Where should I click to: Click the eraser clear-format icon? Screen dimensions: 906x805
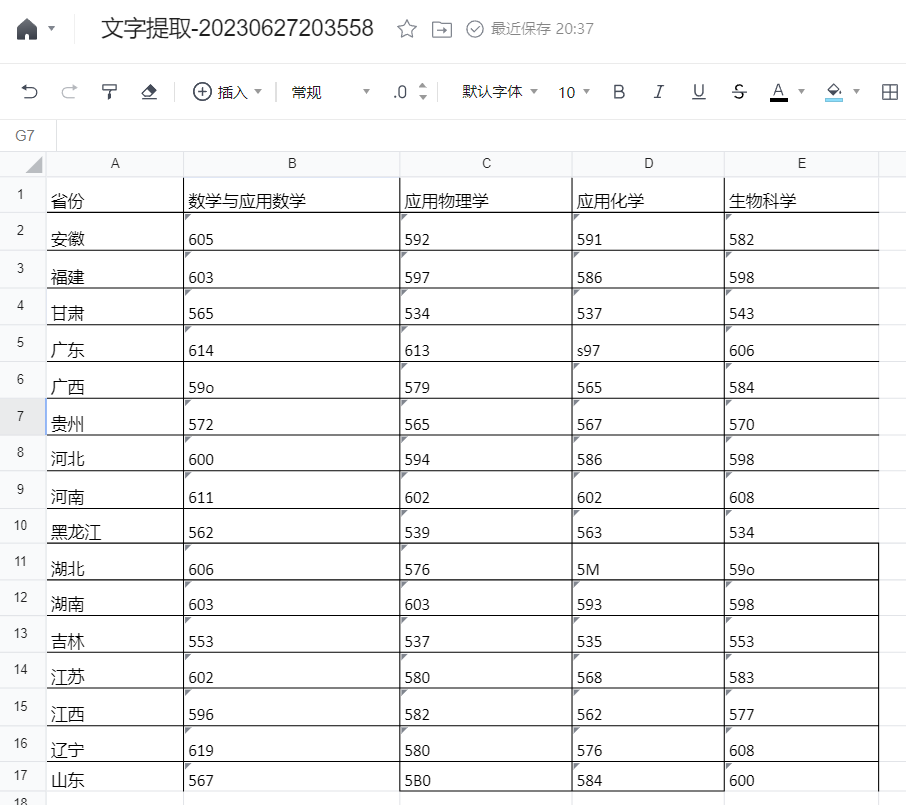coord(149,92)
